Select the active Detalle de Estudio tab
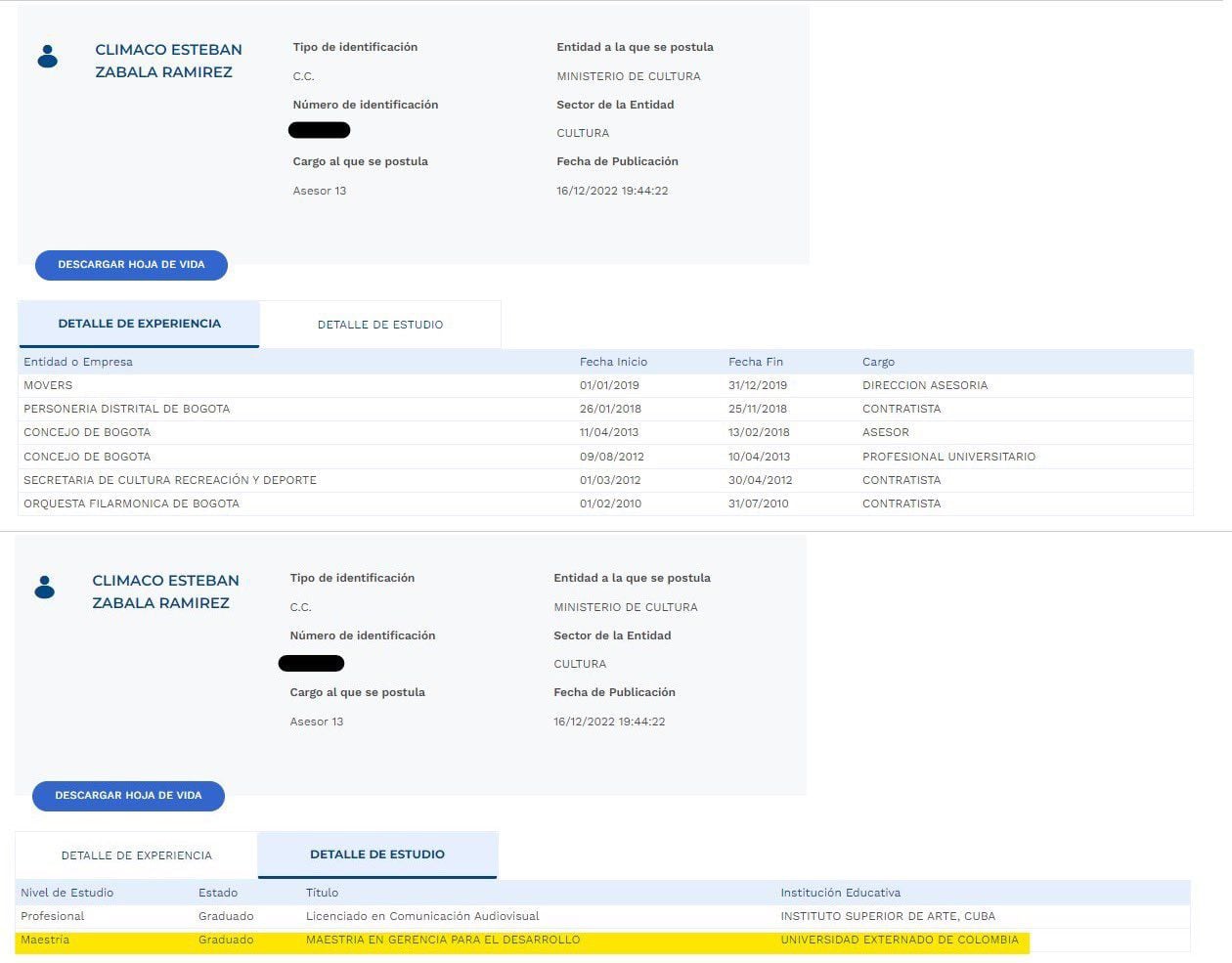The width and height of the screenshot is (1232, 963). (377, 854)
